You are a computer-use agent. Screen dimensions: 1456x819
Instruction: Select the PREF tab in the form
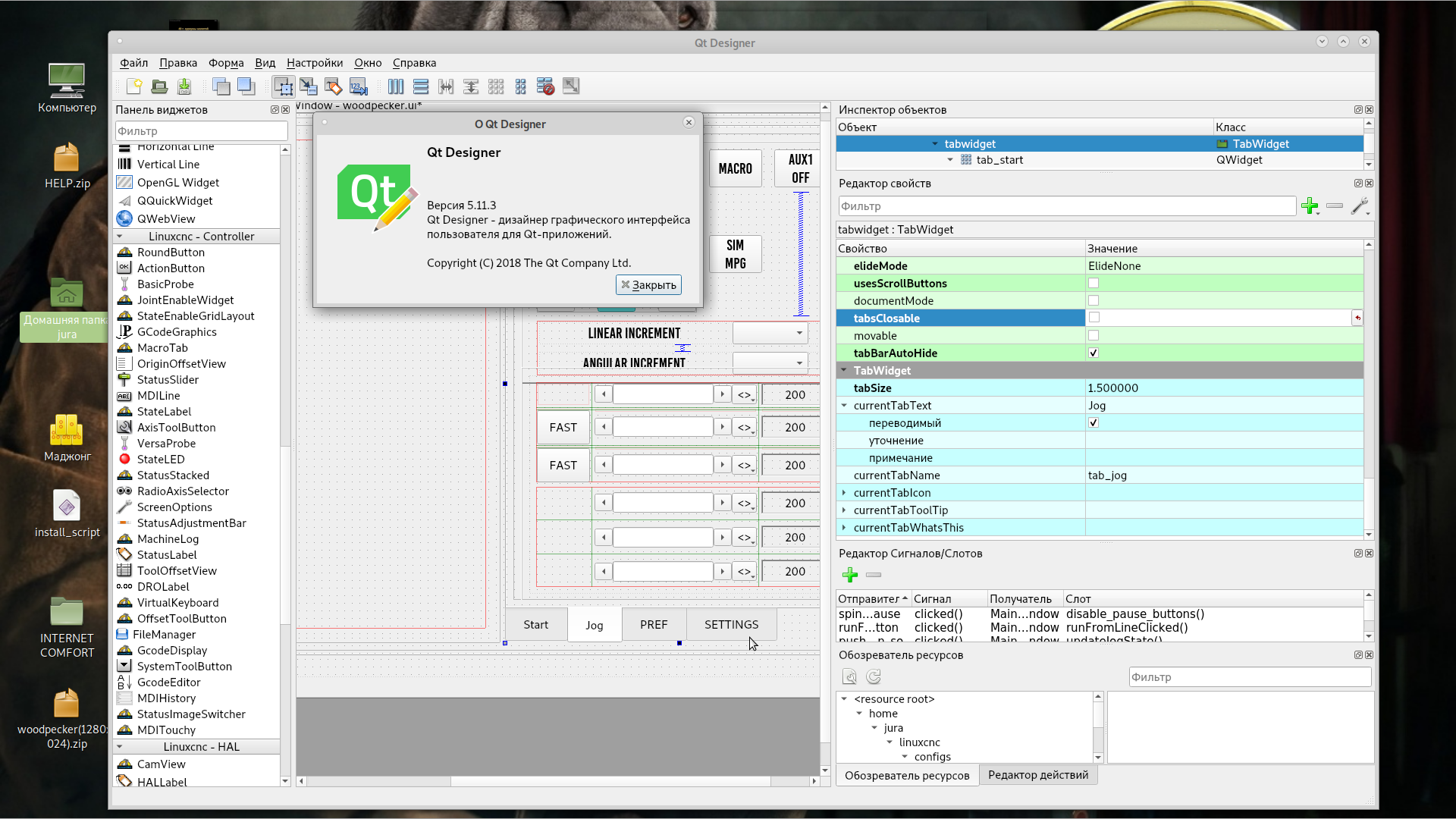[x=654, y=624]
